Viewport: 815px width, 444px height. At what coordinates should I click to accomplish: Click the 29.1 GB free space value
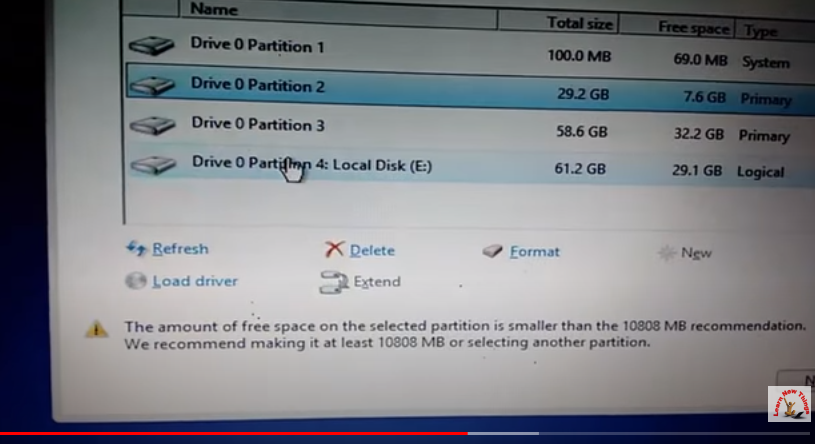[x=696, y=171]
